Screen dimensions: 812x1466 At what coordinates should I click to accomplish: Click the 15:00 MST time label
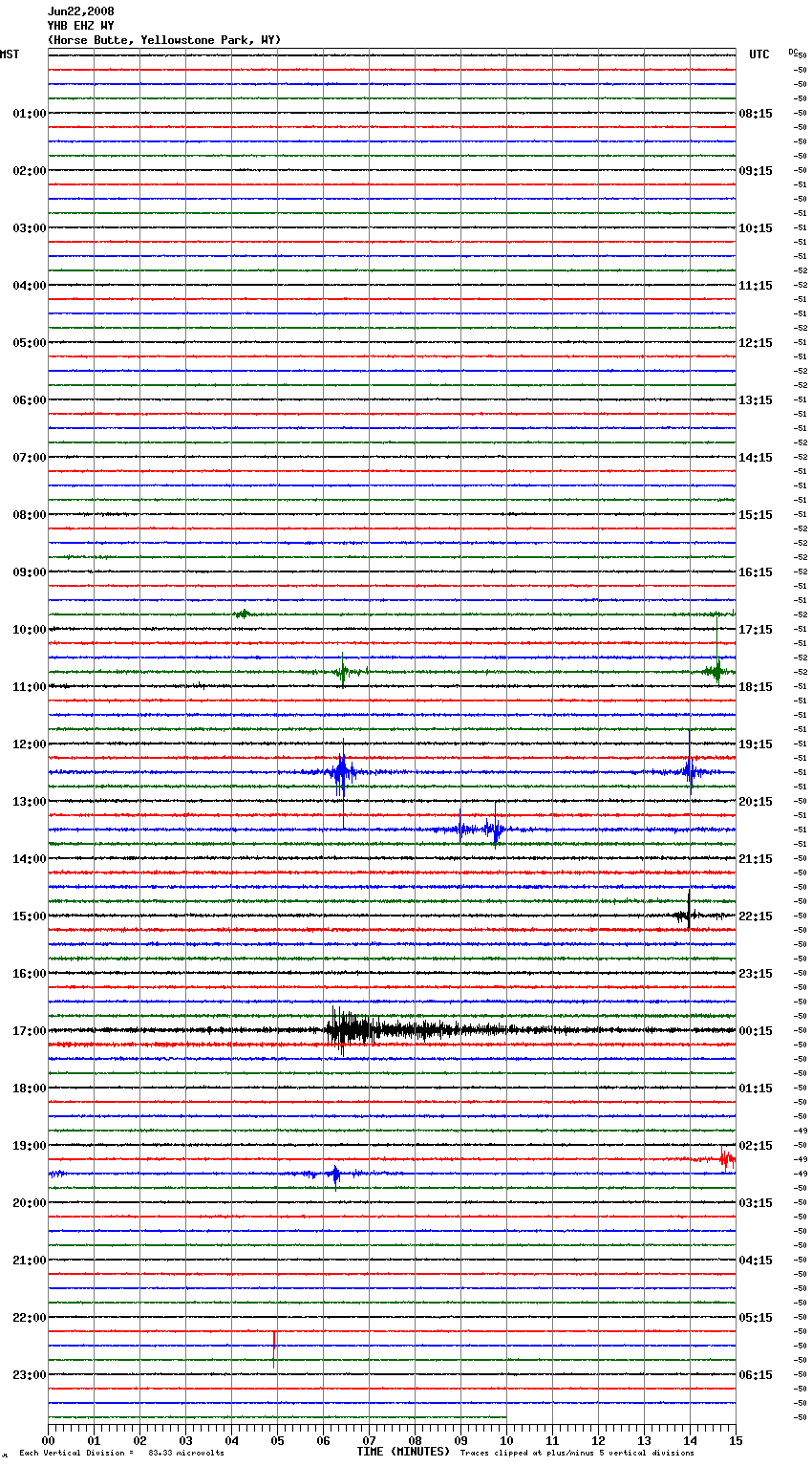29,916
